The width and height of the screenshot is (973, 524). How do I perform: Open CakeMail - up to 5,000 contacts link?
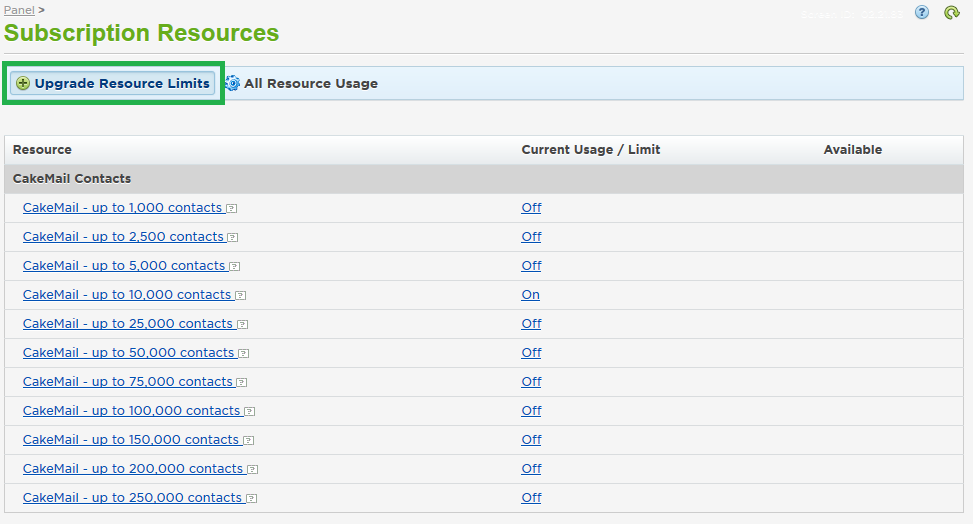(x=124, y=266)
